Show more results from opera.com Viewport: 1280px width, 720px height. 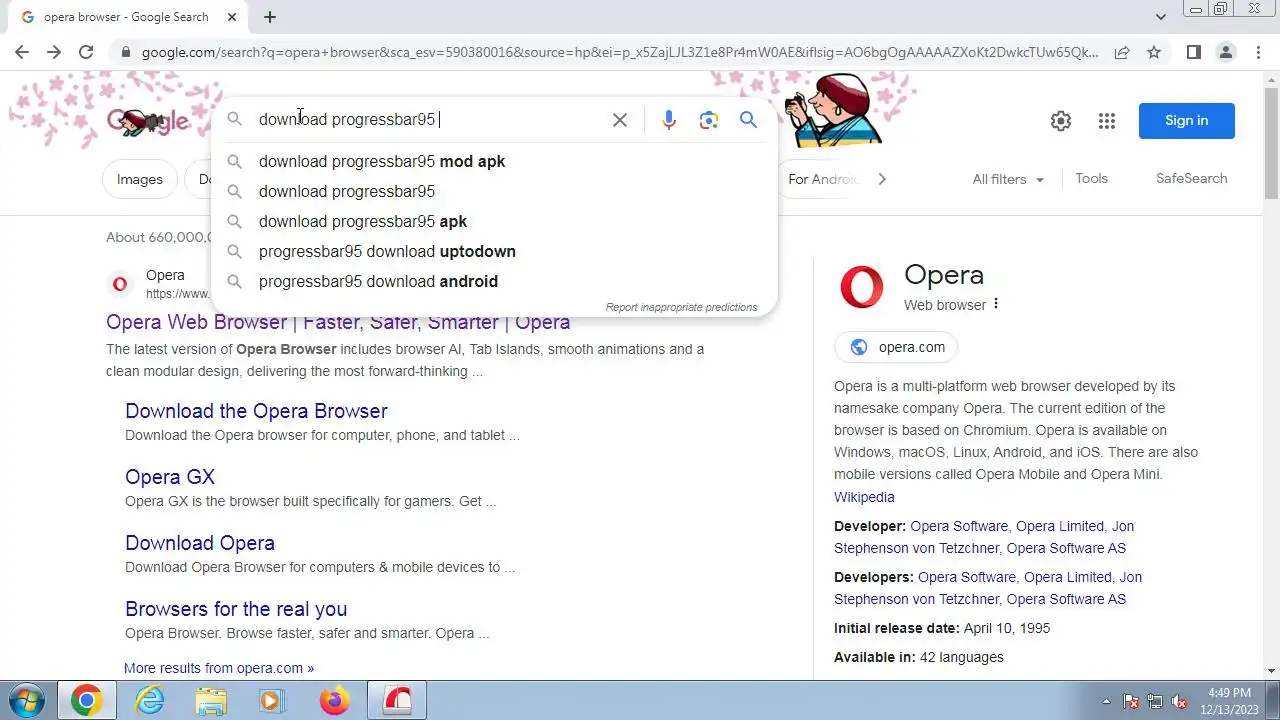219,668
